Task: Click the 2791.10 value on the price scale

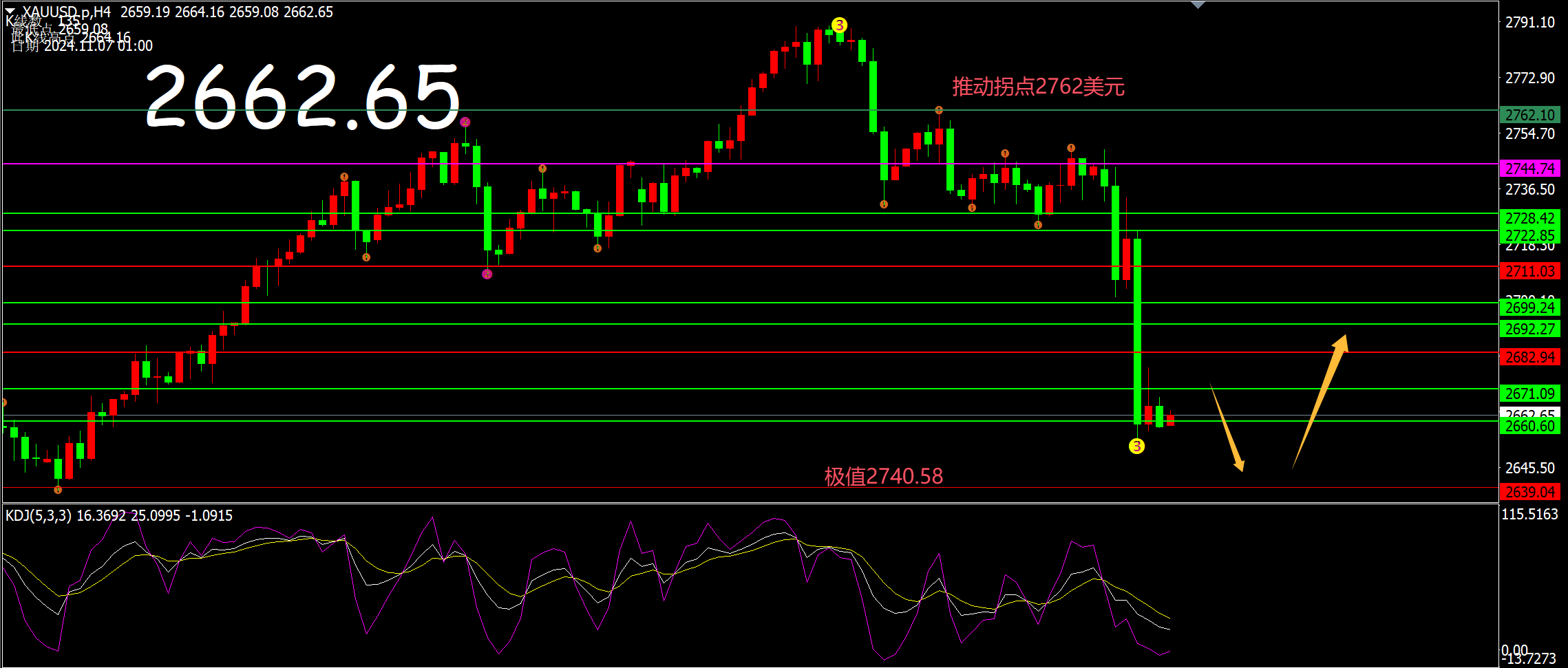Action: 1529,22
